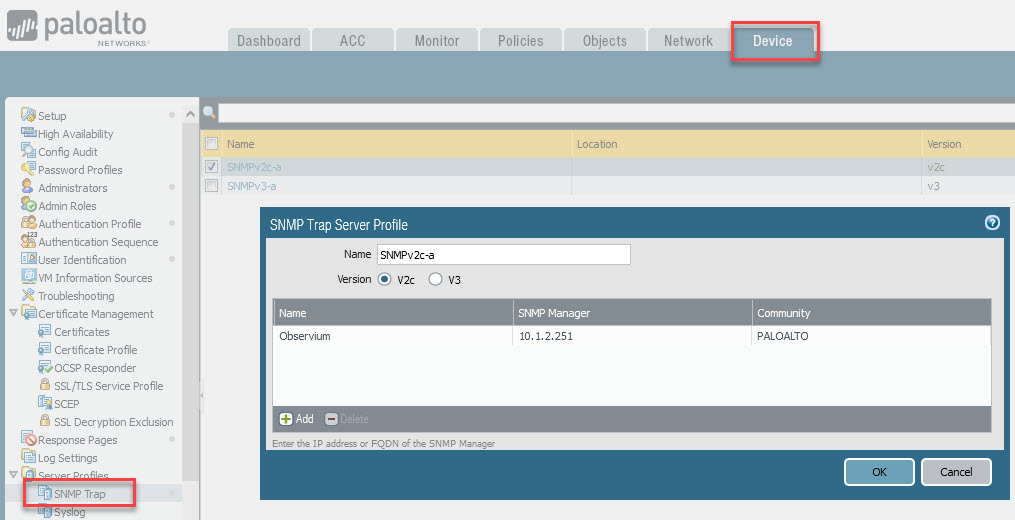Switch to the Policies tab
Screen dimensions: 1015x520
520,41
